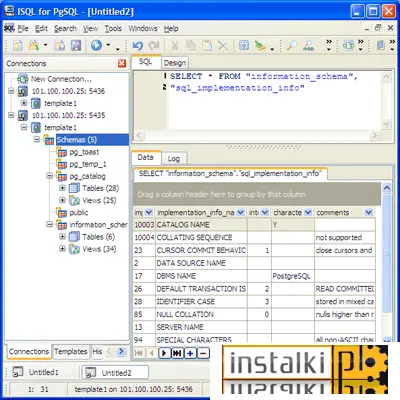The image size is (400, 400).
Task: Open filter dropdown on implementation_info_name column
Action: coord(240,212)
